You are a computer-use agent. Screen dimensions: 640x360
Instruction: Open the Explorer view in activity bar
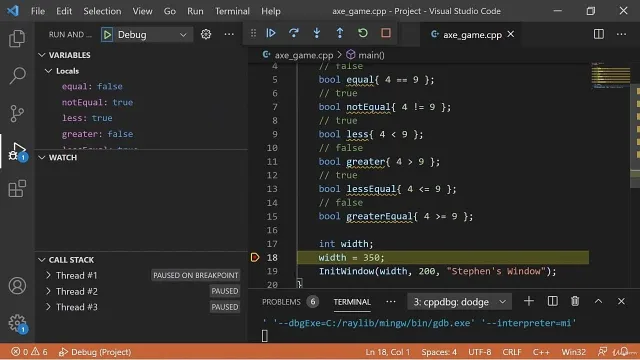pos(17,39)
